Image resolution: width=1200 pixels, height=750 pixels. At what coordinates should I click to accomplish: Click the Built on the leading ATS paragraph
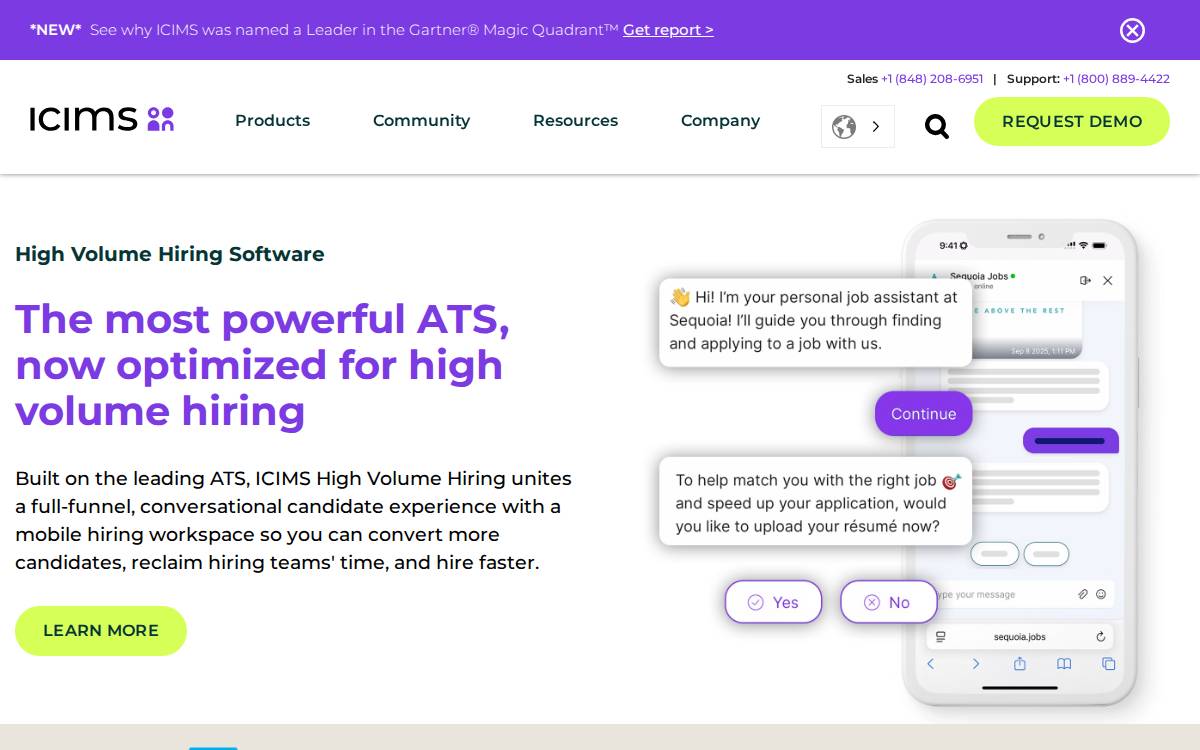pos(294,521)
